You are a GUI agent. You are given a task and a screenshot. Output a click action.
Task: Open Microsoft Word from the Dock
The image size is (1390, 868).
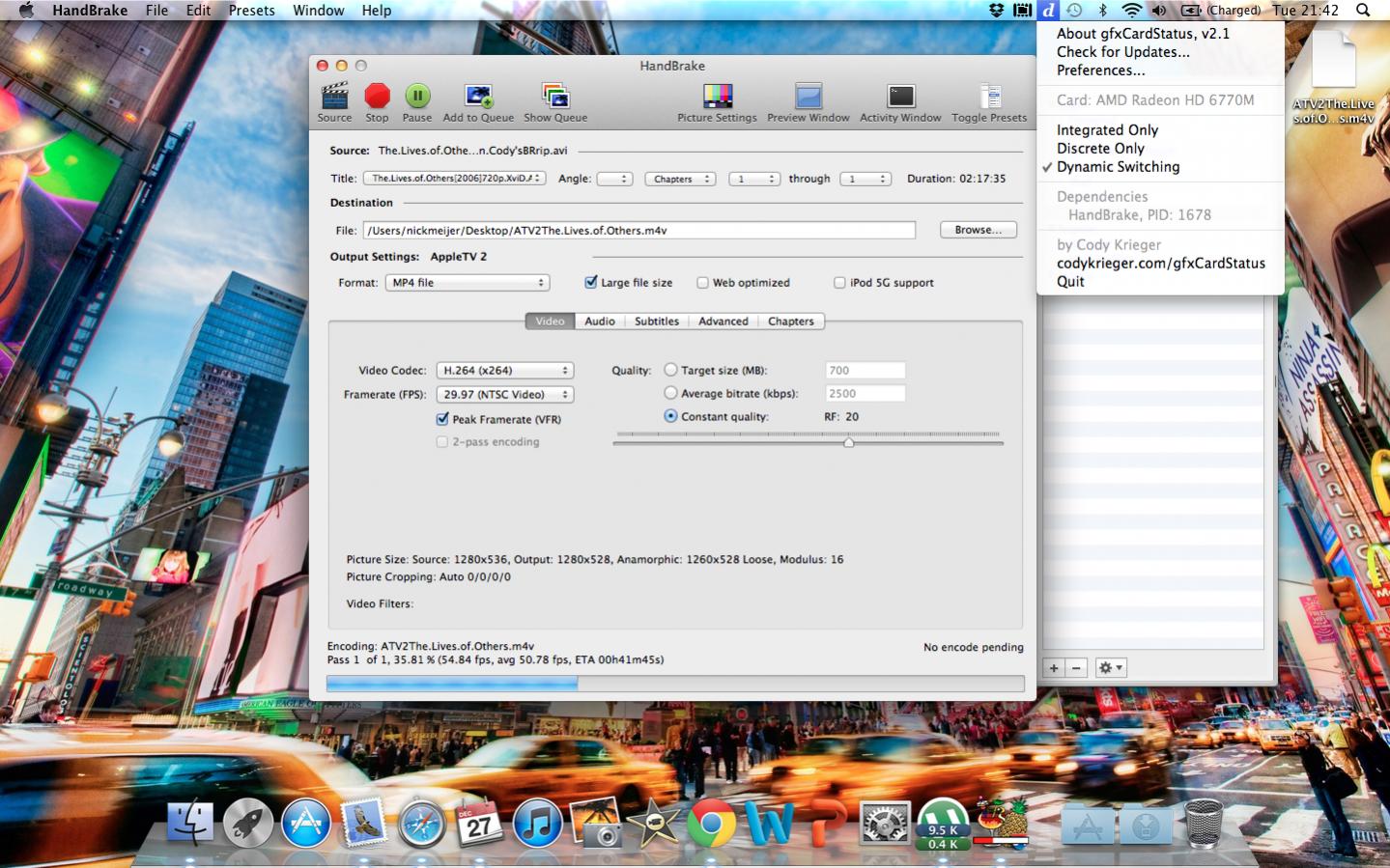(769, 824)
